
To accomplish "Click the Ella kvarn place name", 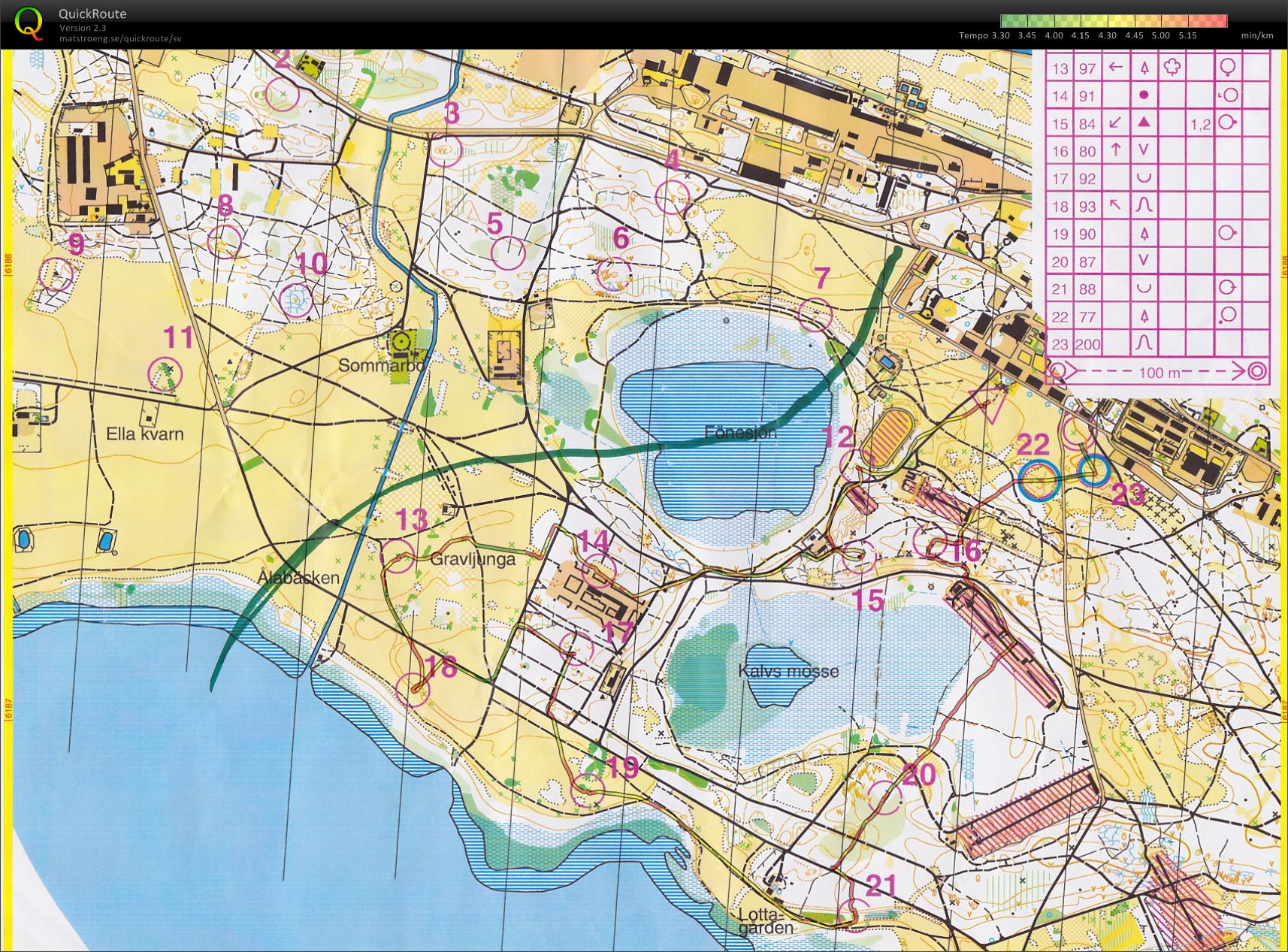I will pos(145,434).
